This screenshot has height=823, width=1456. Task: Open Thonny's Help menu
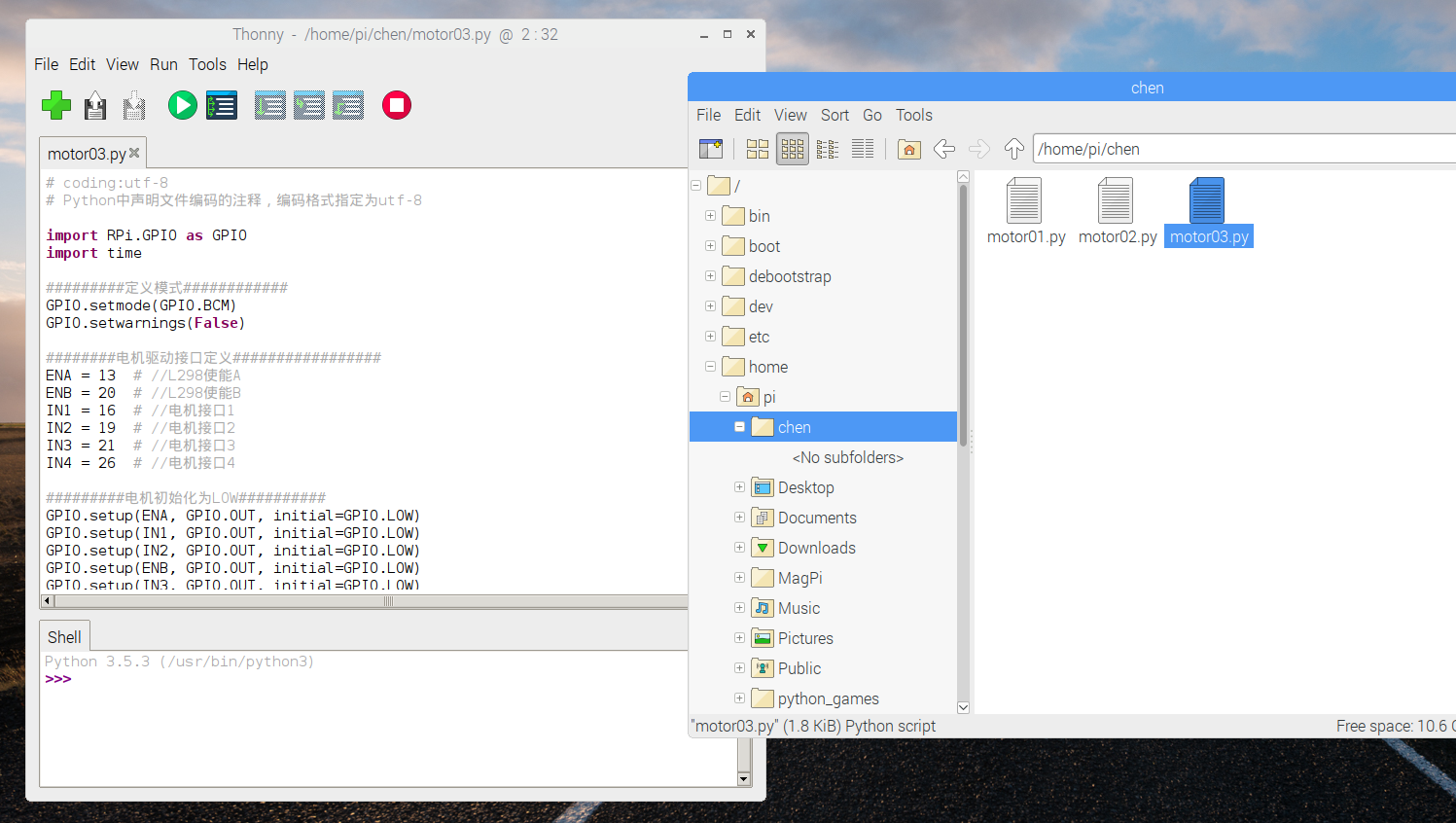point(253,64)
